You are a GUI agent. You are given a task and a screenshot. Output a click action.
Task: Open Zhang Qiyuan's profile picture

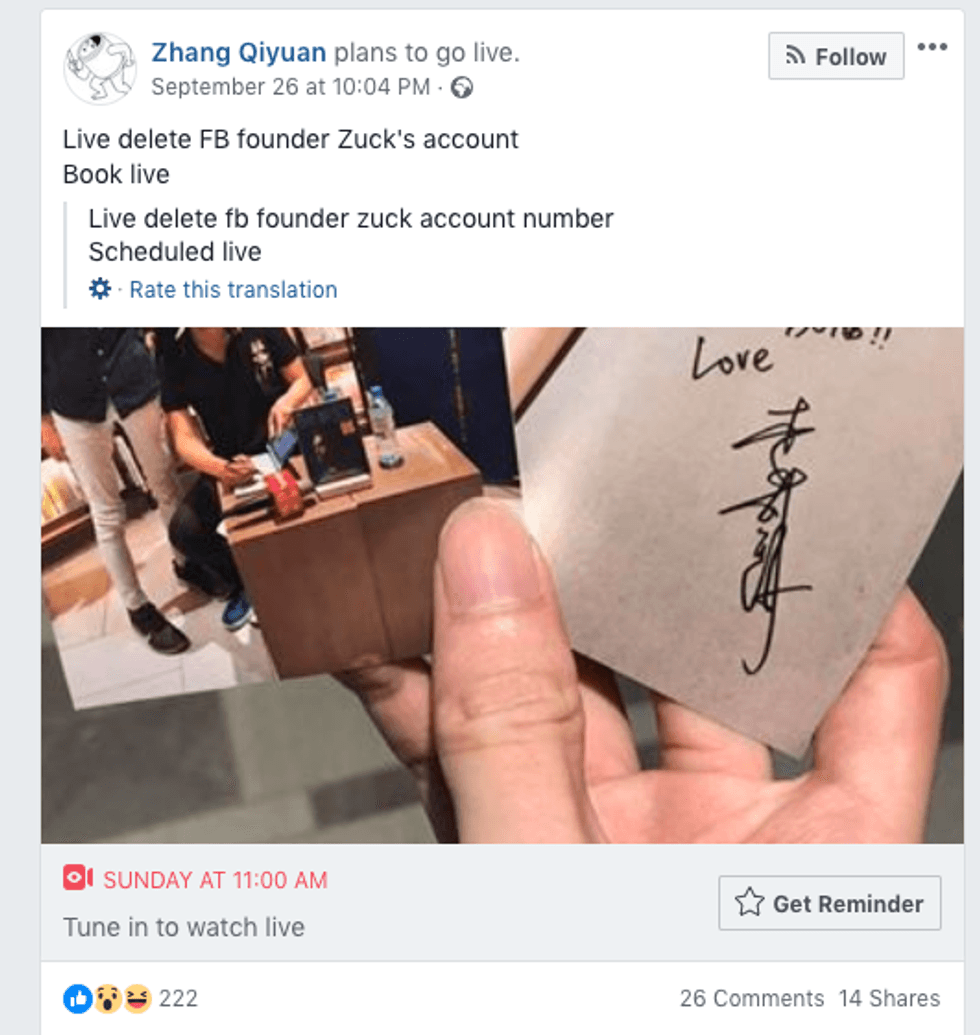100,69
